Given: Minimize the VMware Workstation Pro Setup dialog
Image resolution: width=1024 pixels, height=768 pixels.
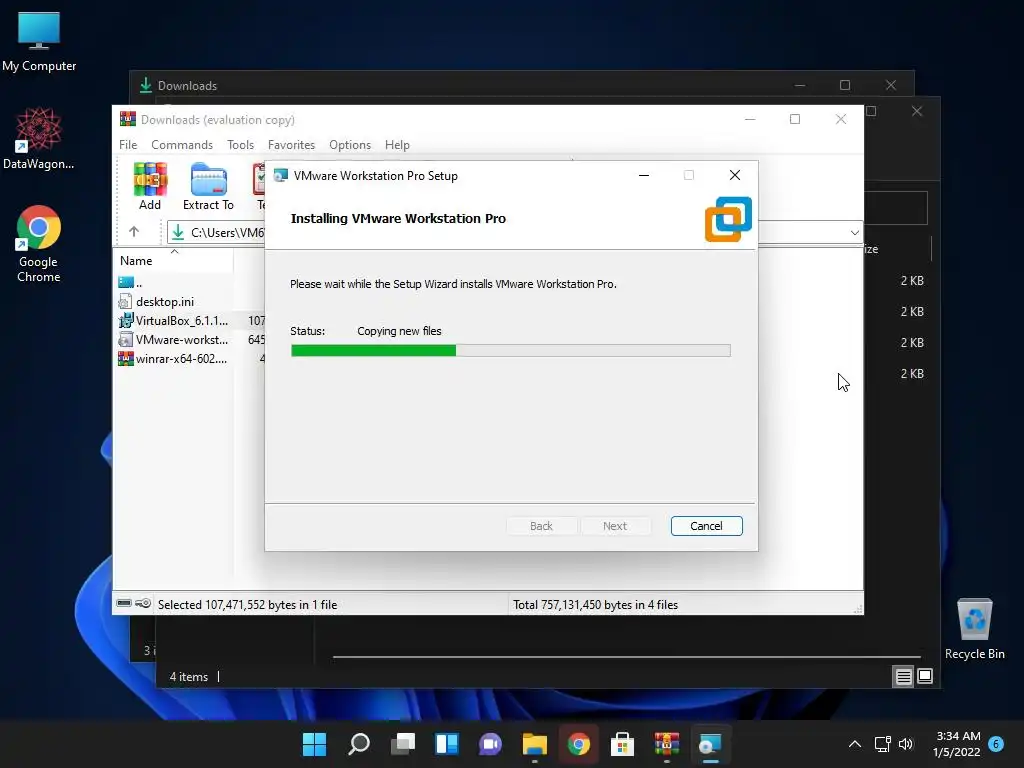Looking at the screenshot, I should point(644,175).
